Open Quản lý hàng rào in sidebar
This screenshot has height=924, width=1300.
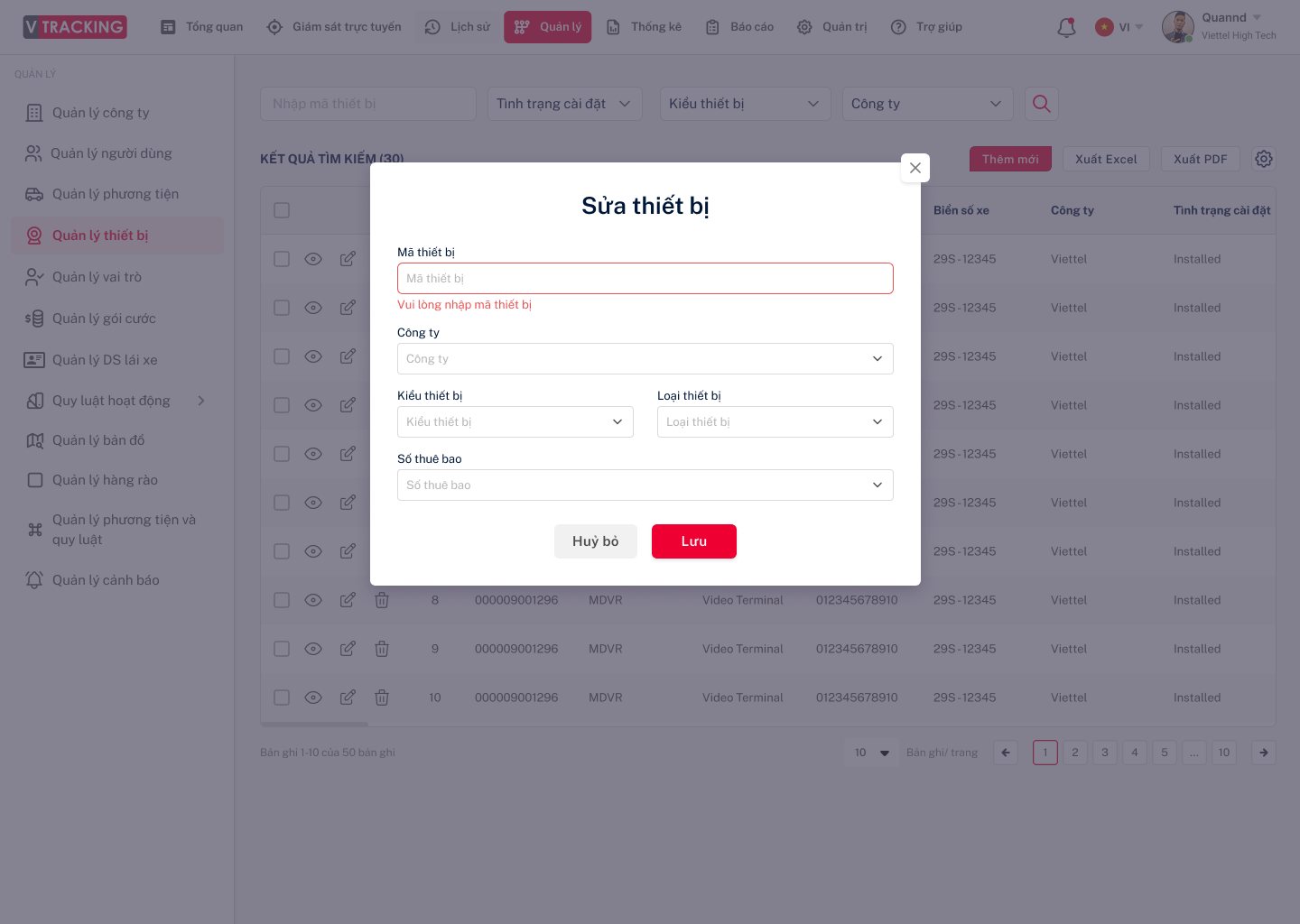click(117, 480)
